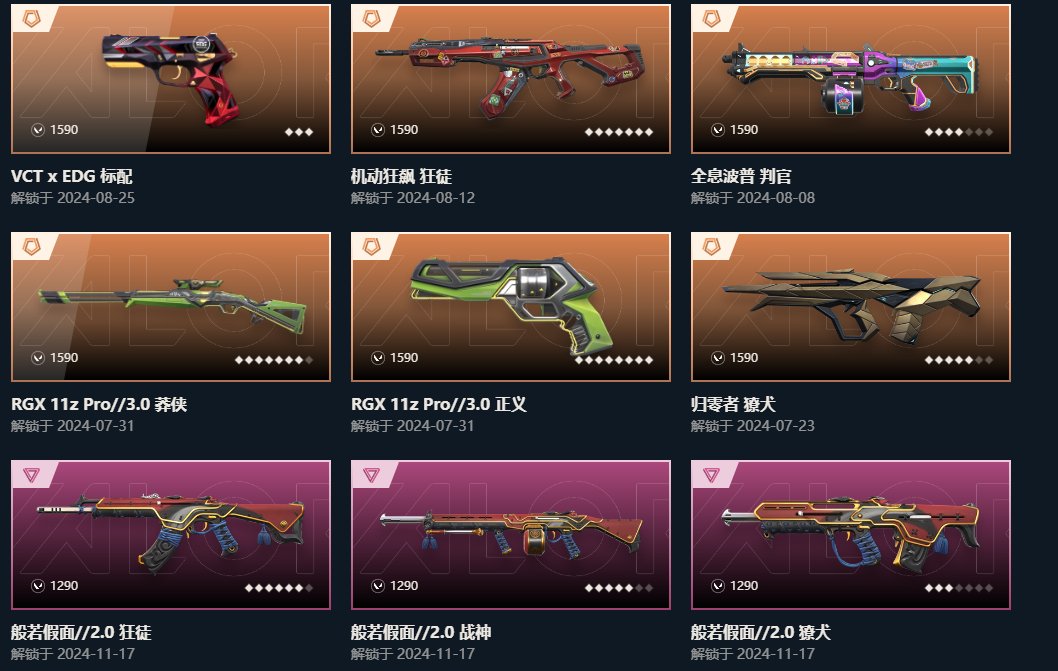Open the 般若假面//2.0 獠犬 skin card
Viewport: 1058px width, 671px height.
(x=851, y=535)
